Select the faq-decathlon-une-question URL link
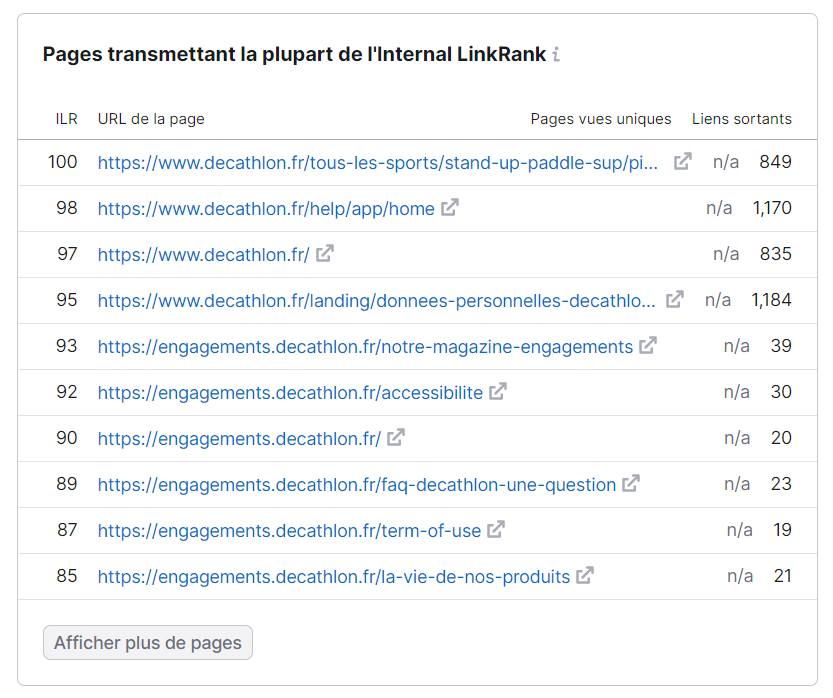 click(x=355, y=484)
